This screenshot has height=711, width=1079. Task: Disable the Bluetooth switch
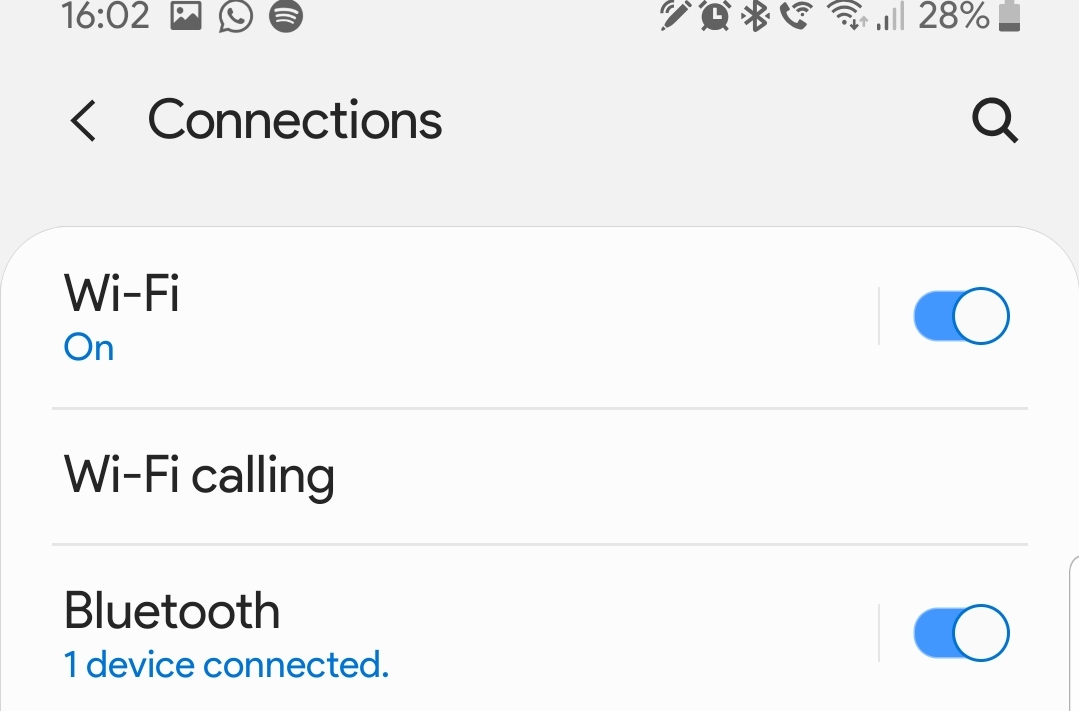click(961, 633)
